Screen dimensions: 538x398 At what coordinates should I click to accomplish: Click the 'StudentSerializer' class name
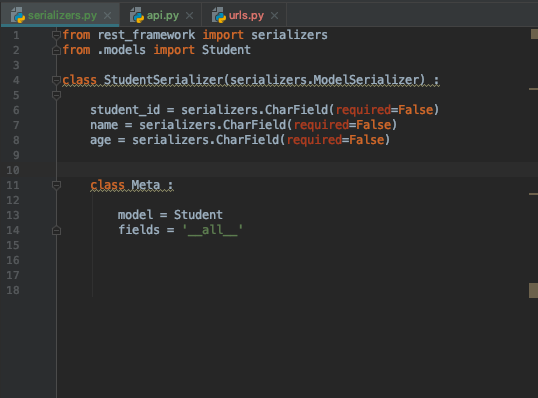164,80
